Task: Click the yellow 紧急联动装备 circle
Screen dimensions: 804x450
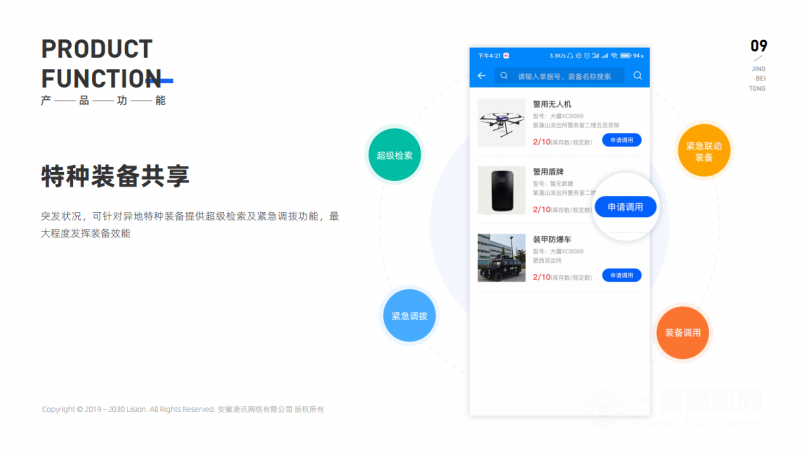Action: point(704,151)
